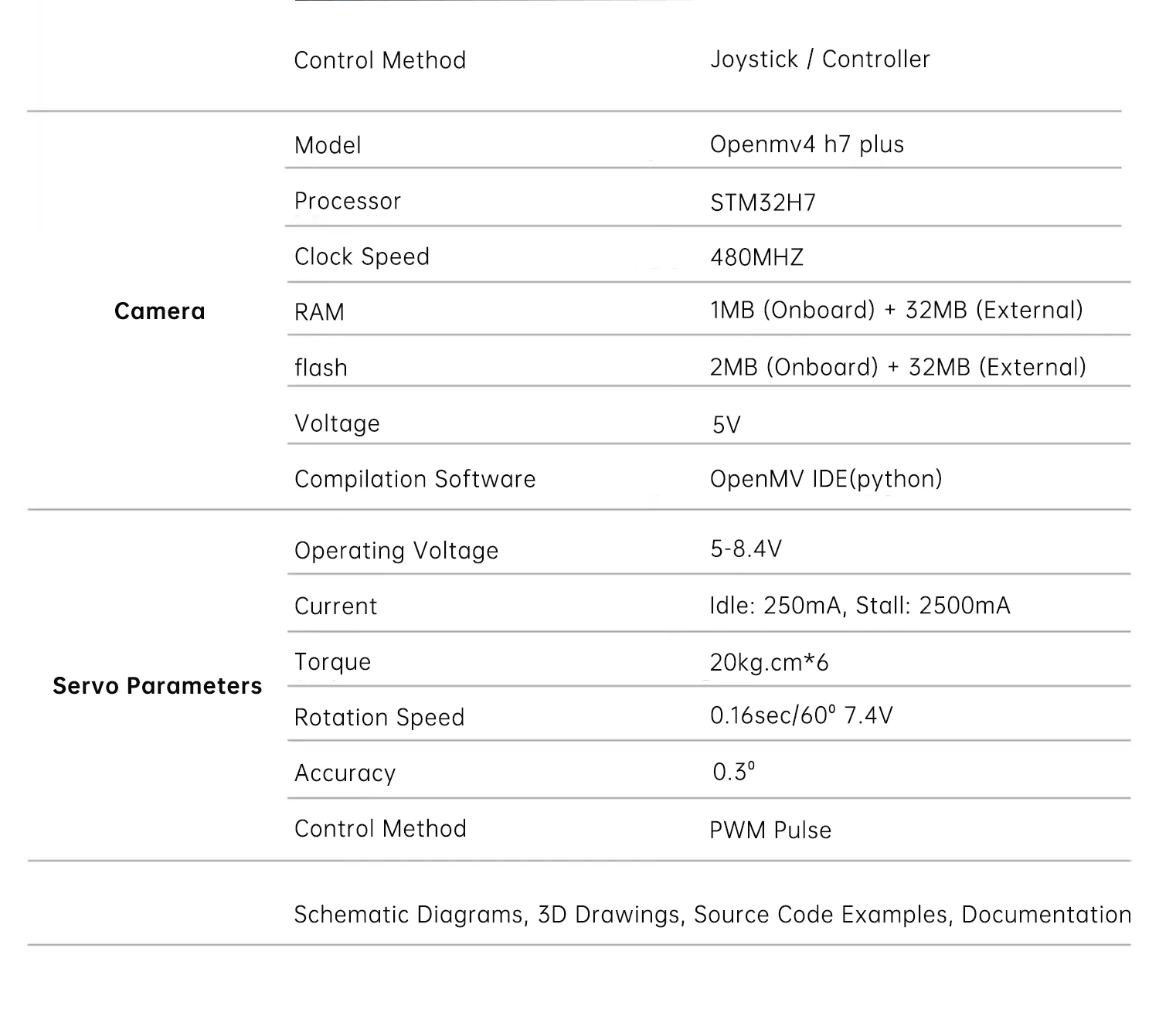Click the OpenMV IDE(python) text
This screenshot has height=1036, width=1159.
(826, 479)
